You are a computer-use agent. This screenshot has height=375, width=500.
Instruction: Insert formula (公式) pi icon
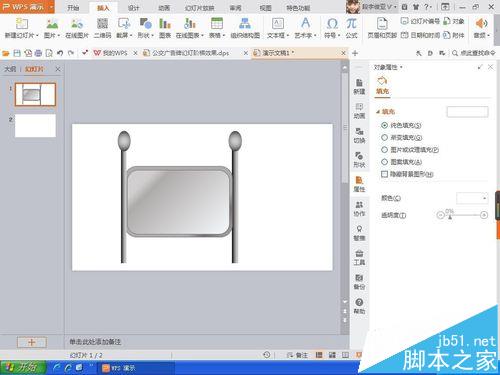click(x=351, y=28)
